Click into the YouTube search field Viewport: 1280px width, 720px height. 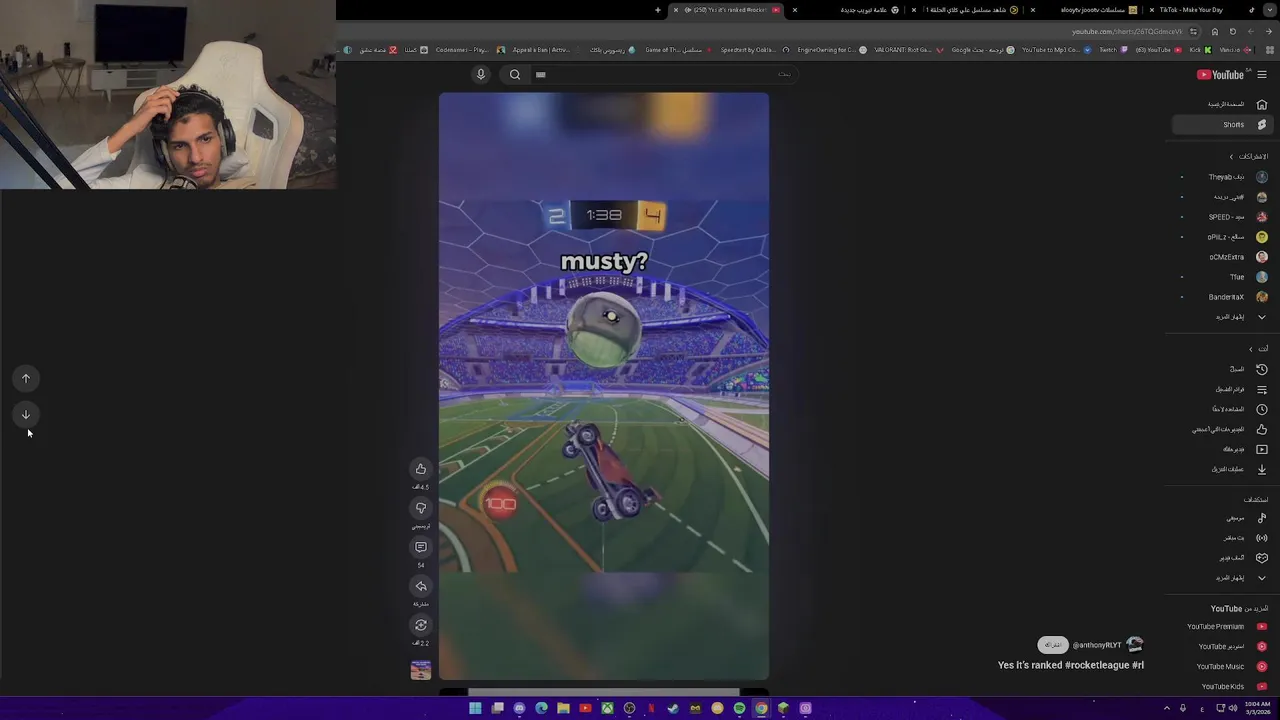pyautogui.click(x=663, y=74)
